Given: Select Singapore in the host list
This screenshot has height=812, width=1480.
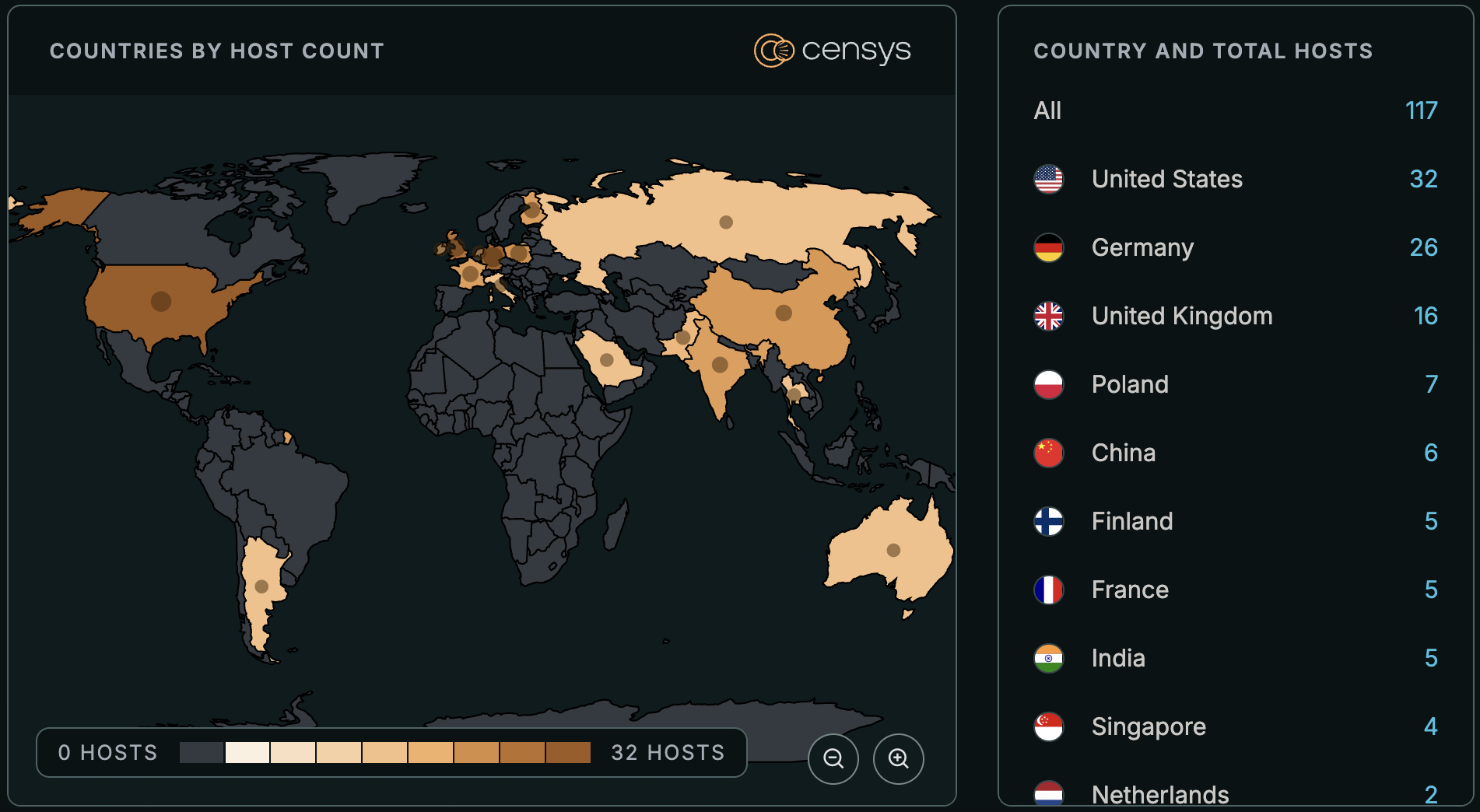Looking at the screenshot, I should 1236,726.
